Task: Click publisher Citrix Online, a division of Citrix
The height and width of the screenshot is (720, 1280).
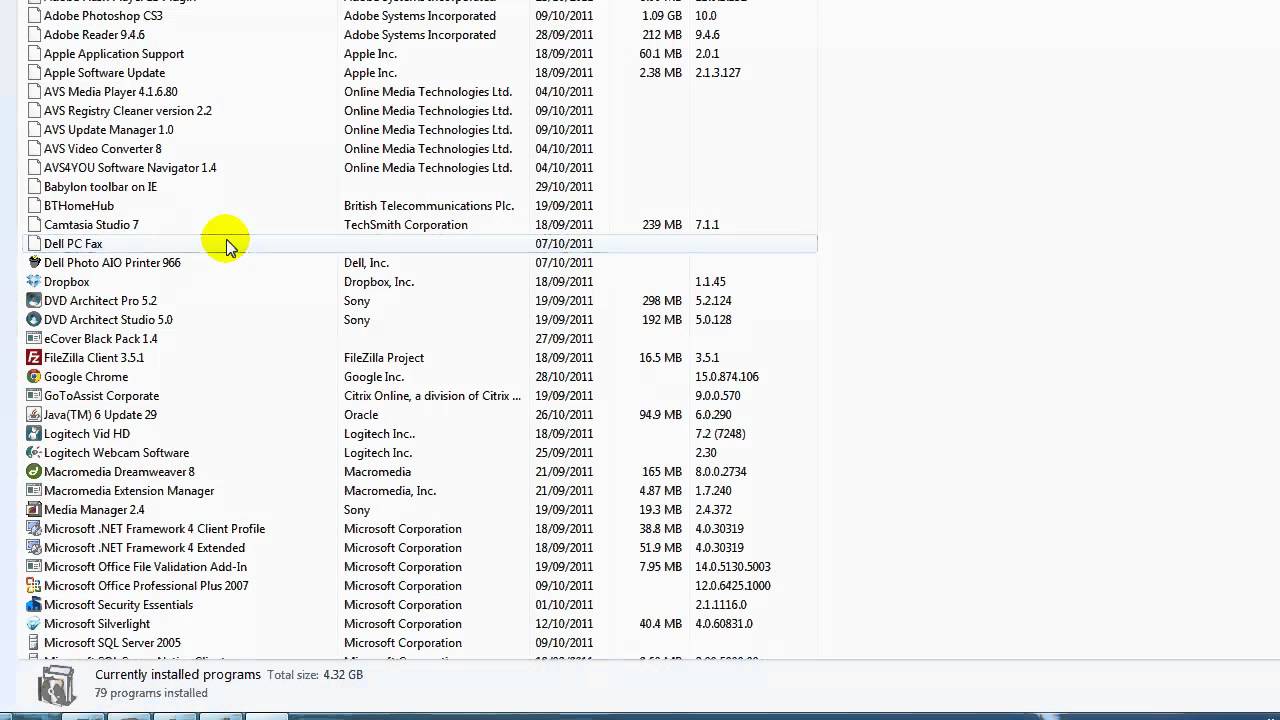Action: click(432, 396)
